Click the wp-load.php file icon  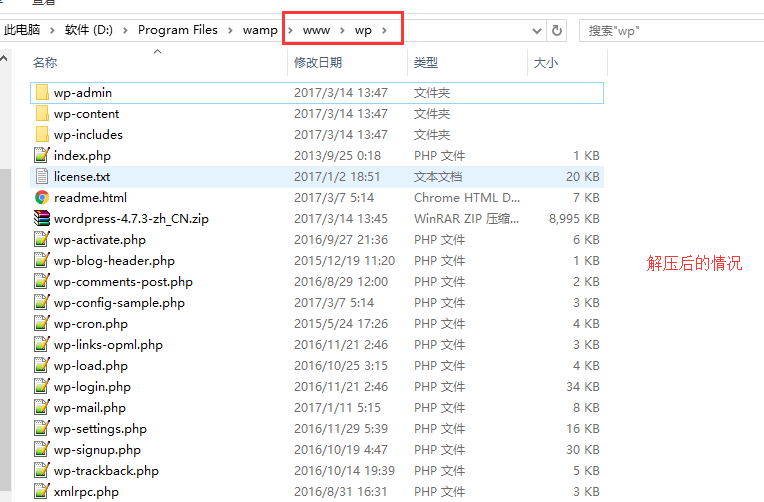[x=42, y=365]
